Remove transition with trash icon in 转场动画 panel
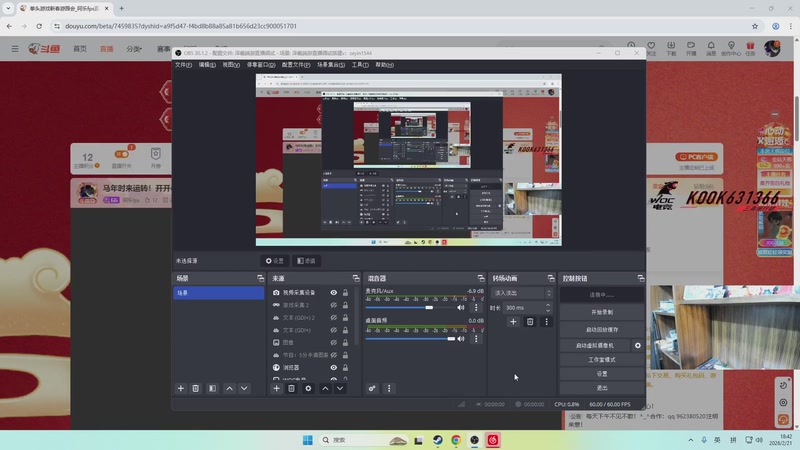Screen dimensions: 800x450 530,321
